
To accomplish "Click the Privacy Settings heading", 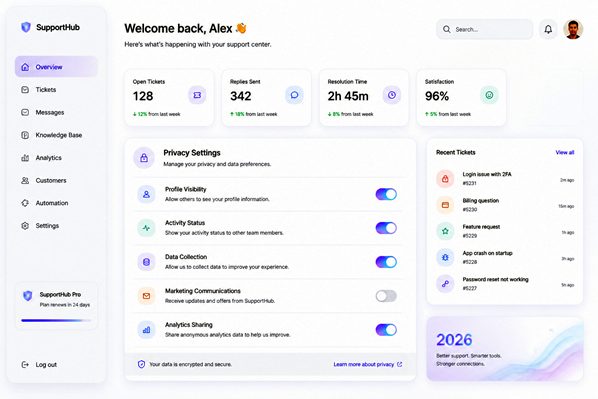I will click(192, 153).
